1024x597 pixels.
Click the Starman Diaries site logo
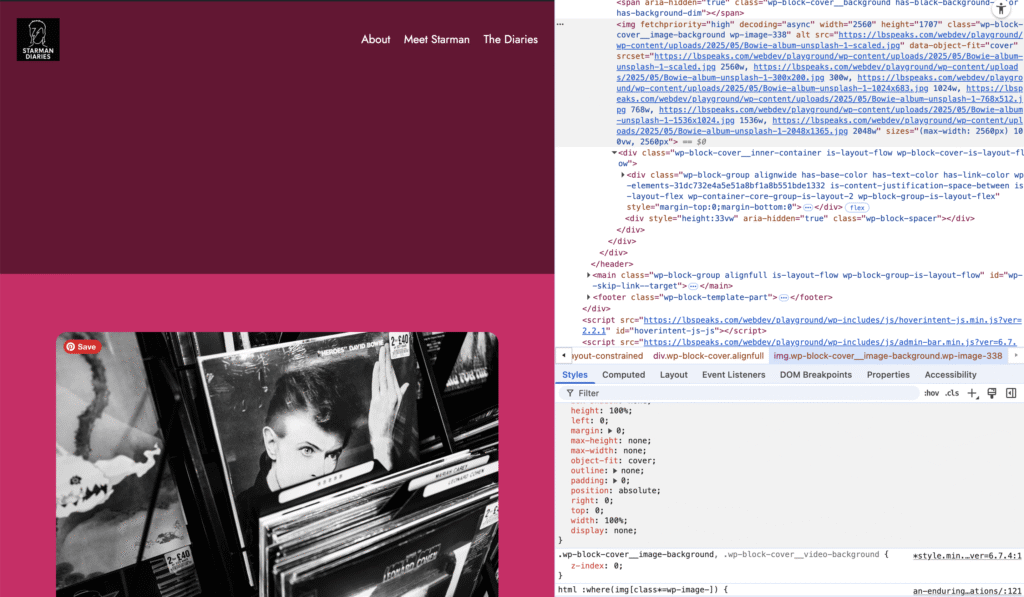pyautogui.click(x=38, y=39)
